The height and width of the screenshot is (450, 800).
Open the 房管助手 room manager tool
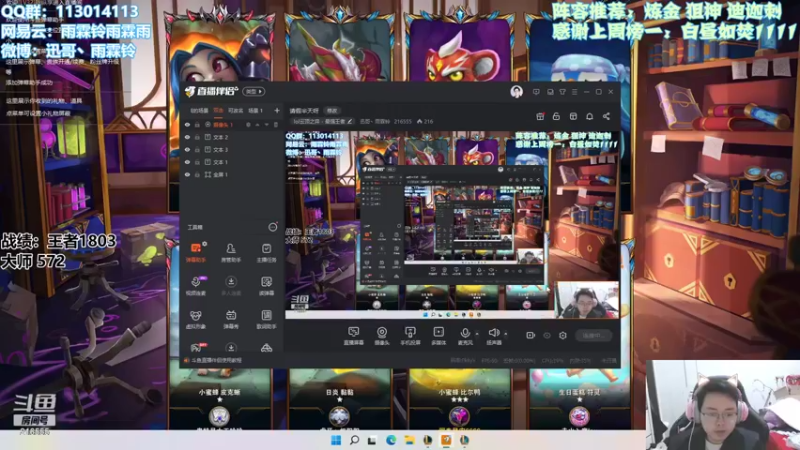pos(231,252)
